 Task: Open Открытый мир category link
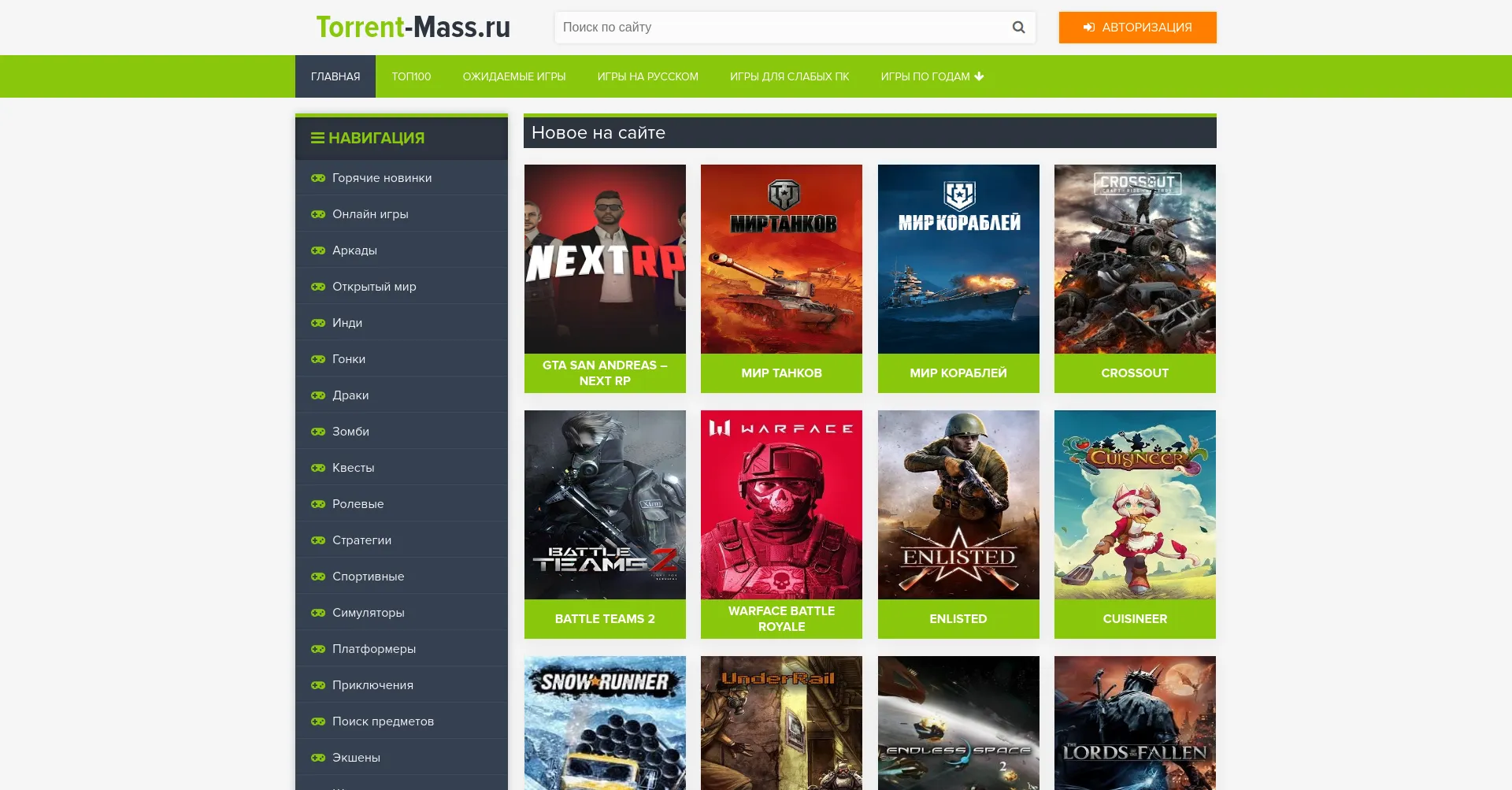402,287
